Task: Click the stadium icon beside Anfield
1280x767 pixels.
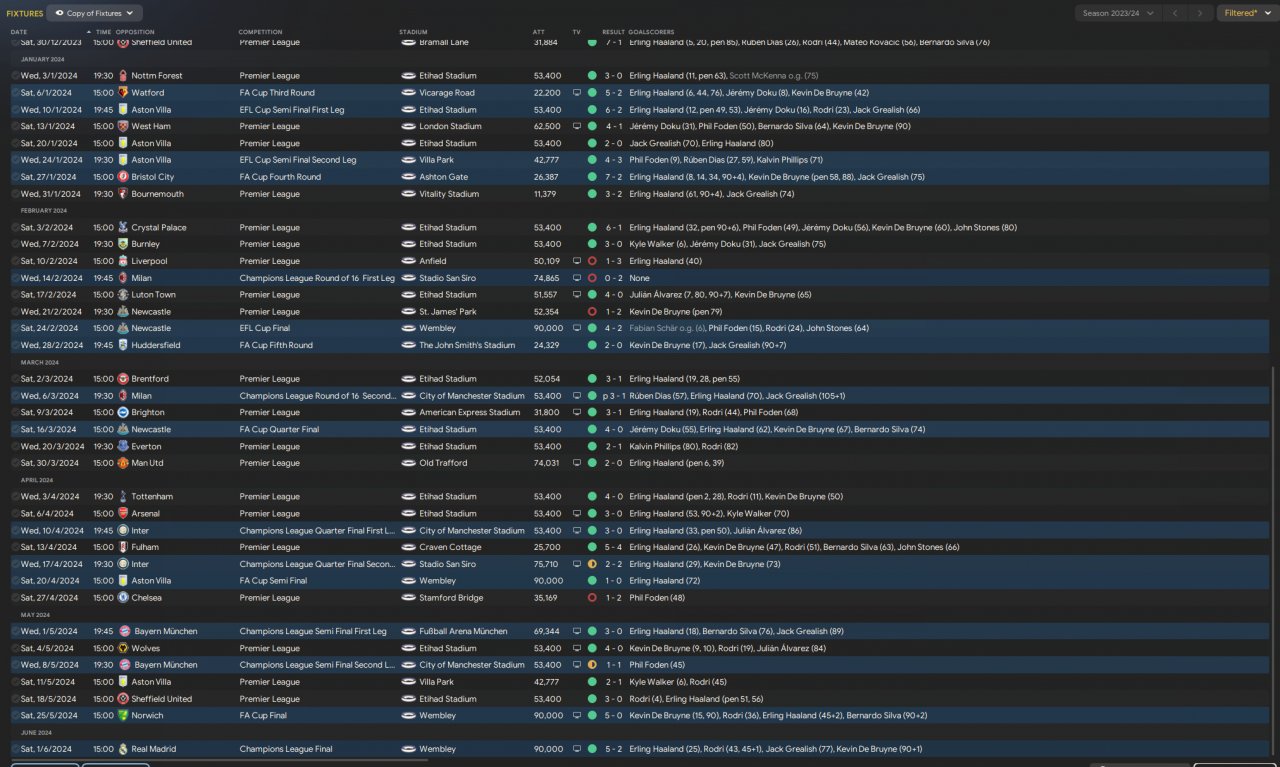Action: [x=408, y=261]
